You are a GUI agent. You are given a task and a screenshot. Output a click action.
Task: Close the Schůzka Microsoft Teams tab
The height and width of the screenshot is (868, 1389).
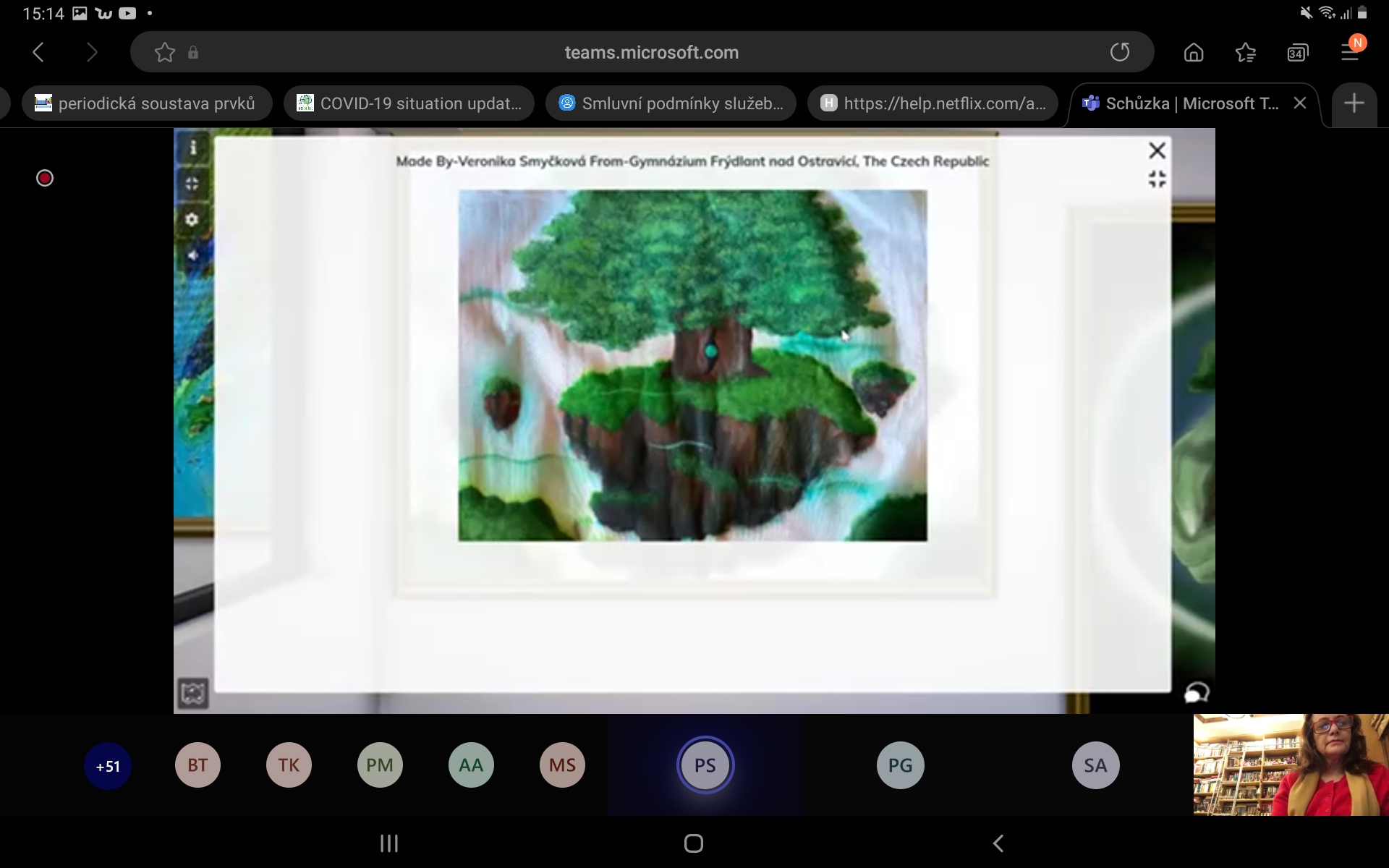pos(1300,103)
